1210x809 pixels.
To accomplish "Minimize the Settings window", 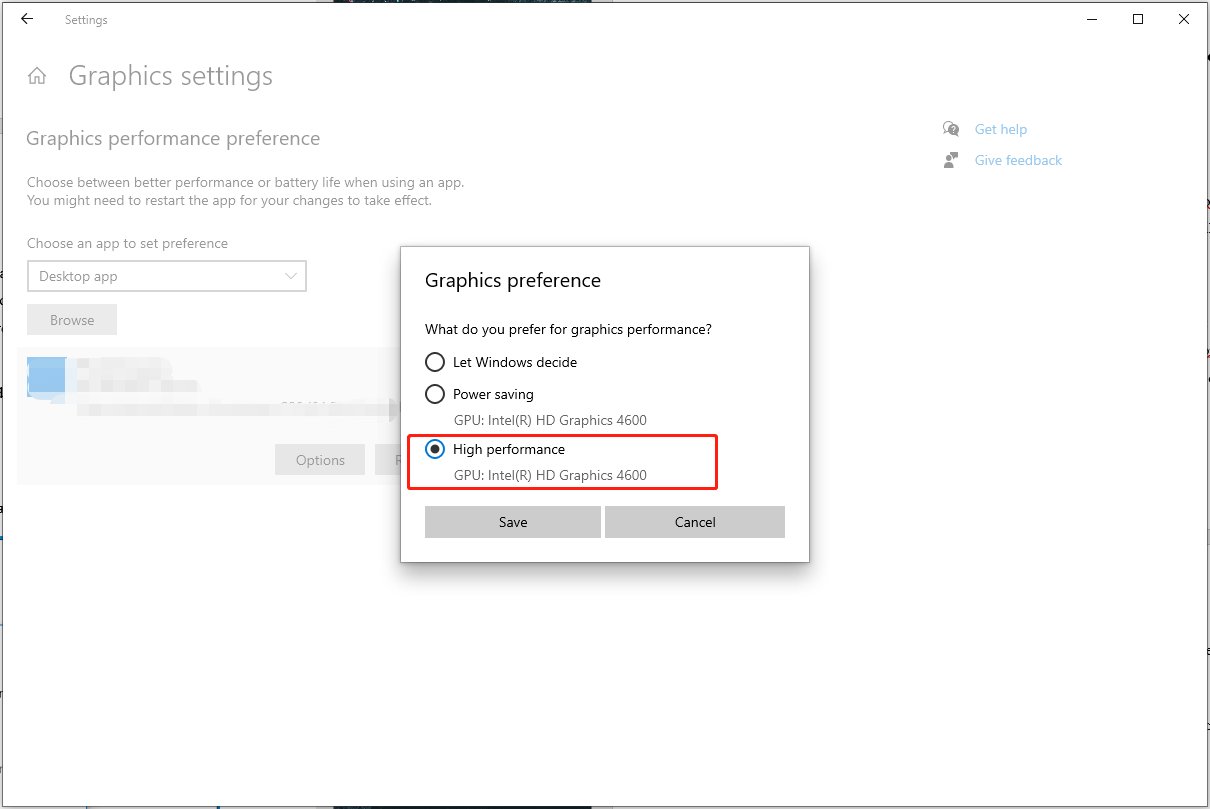I will tap(1091, 19).
